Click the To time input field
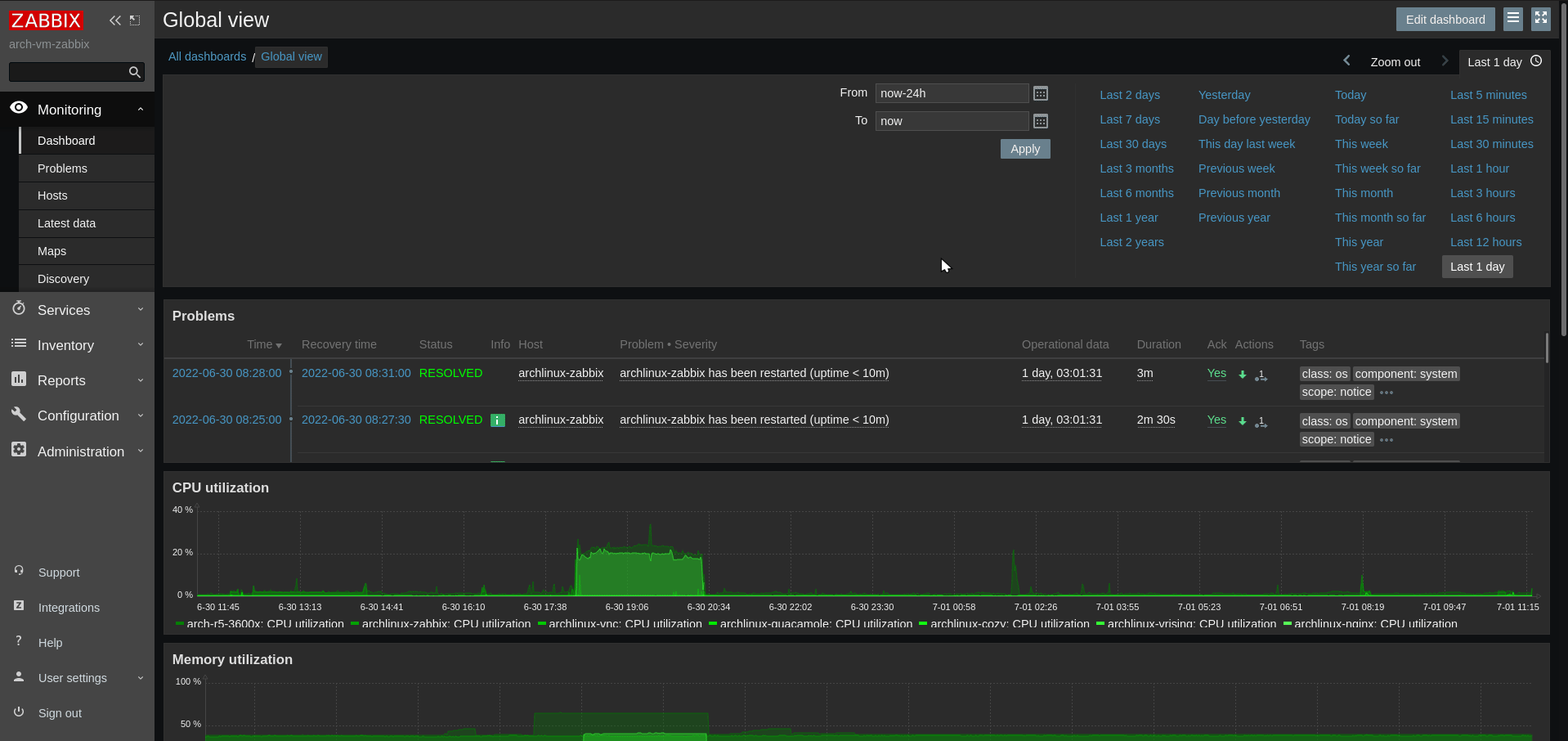Viewport: 1568px width, 741px height. coord(952,121)
